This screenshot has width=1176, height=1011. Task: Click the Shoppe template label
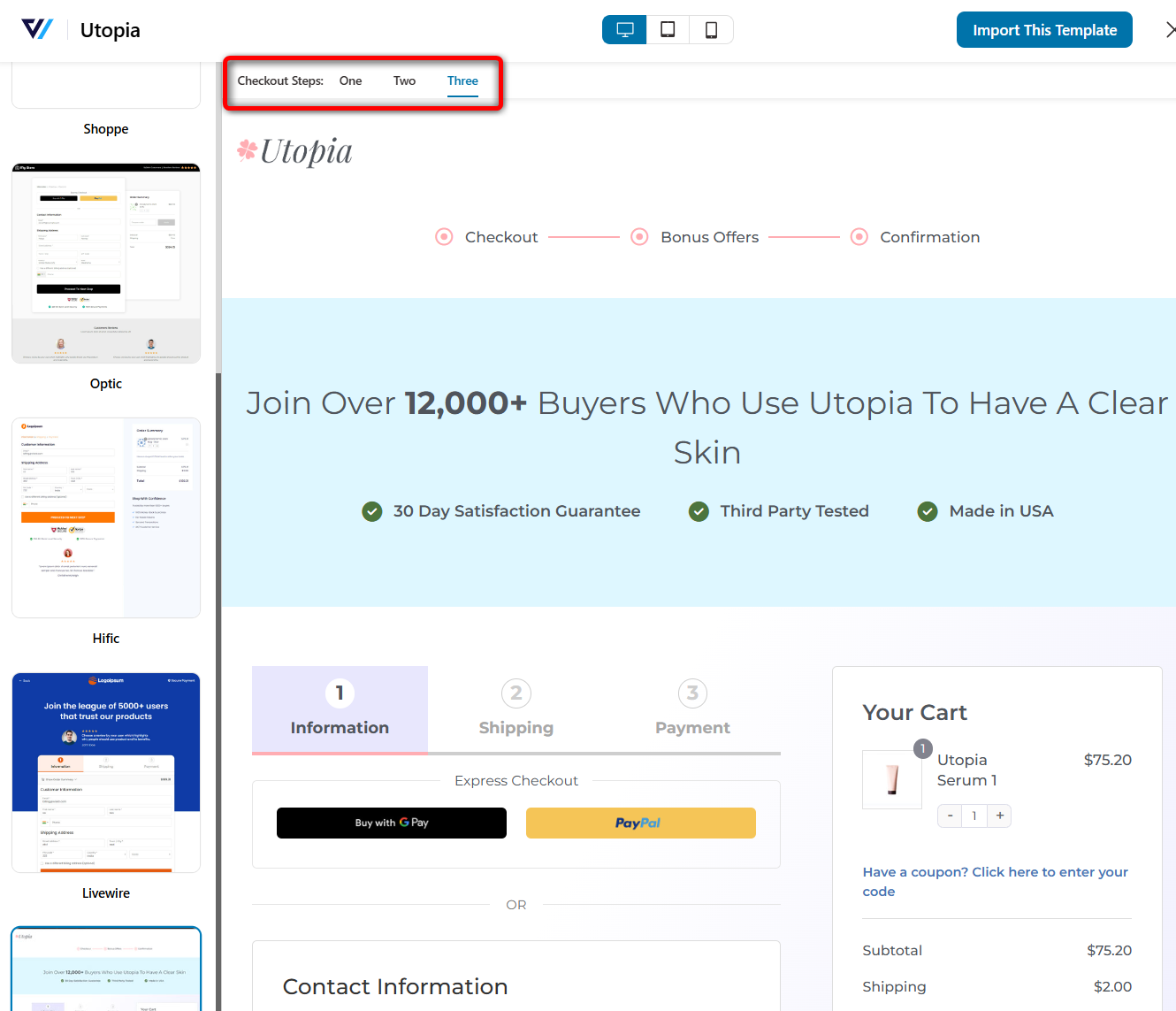(106, 129)
